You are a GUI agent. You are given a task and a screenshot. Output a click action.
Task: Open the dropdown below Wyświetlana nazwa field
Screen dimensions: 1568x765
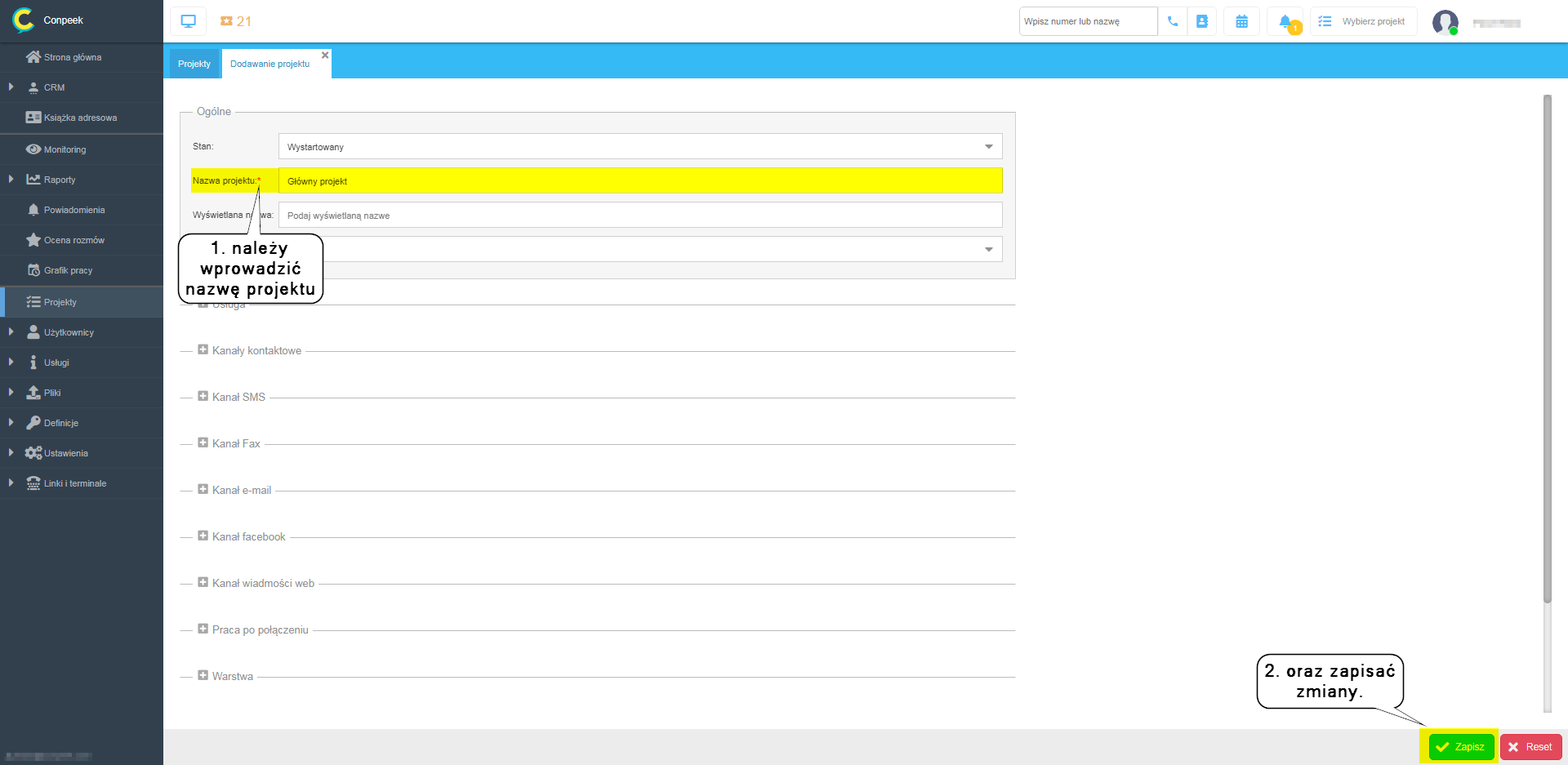pyautogui.click(x=640, y=249)
